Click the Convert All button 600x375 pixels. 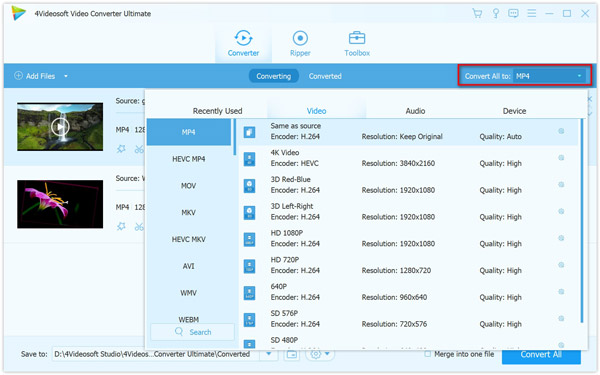(541, 355)
